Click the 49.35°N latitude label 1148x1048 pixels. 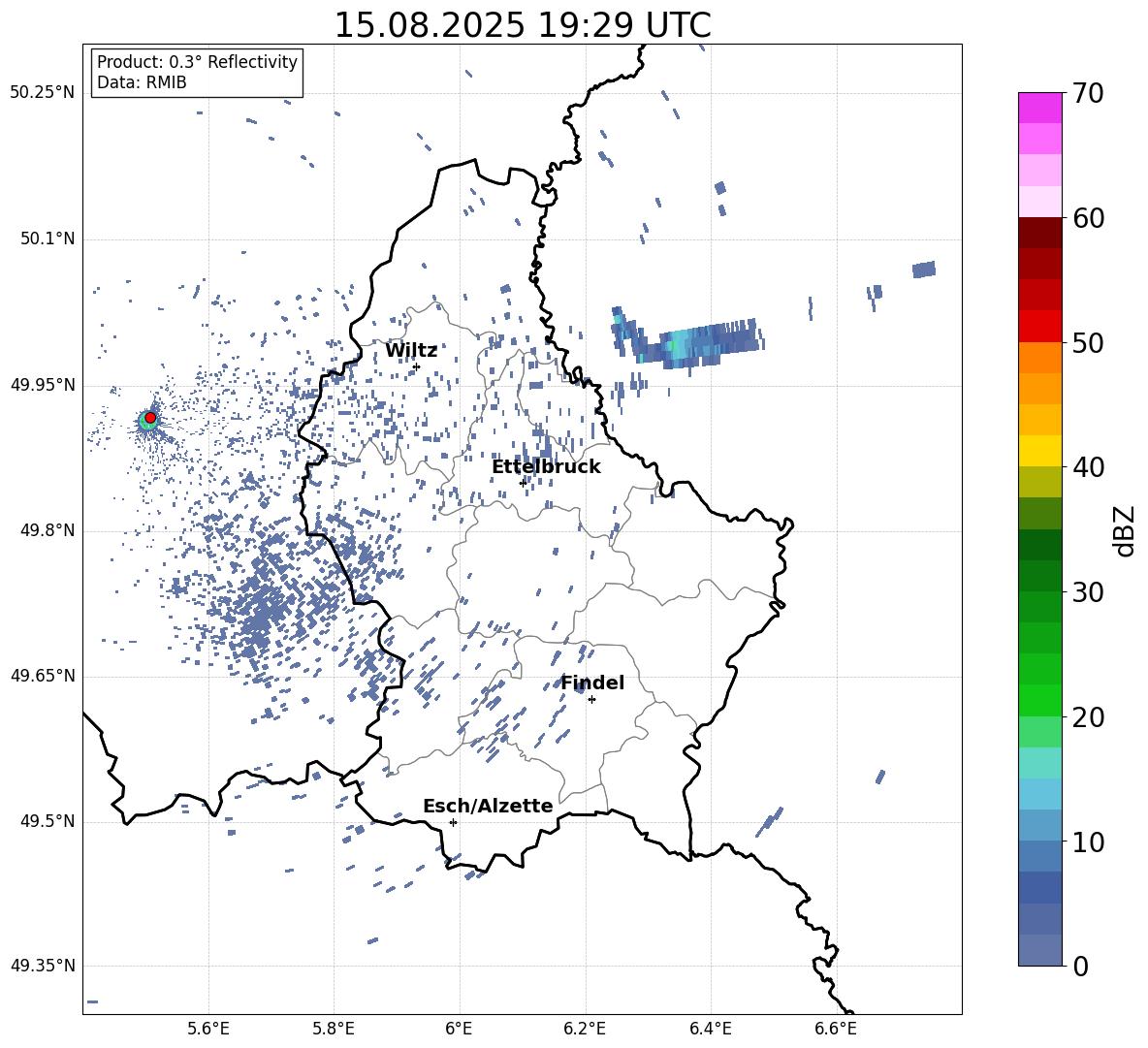[43, 966]
